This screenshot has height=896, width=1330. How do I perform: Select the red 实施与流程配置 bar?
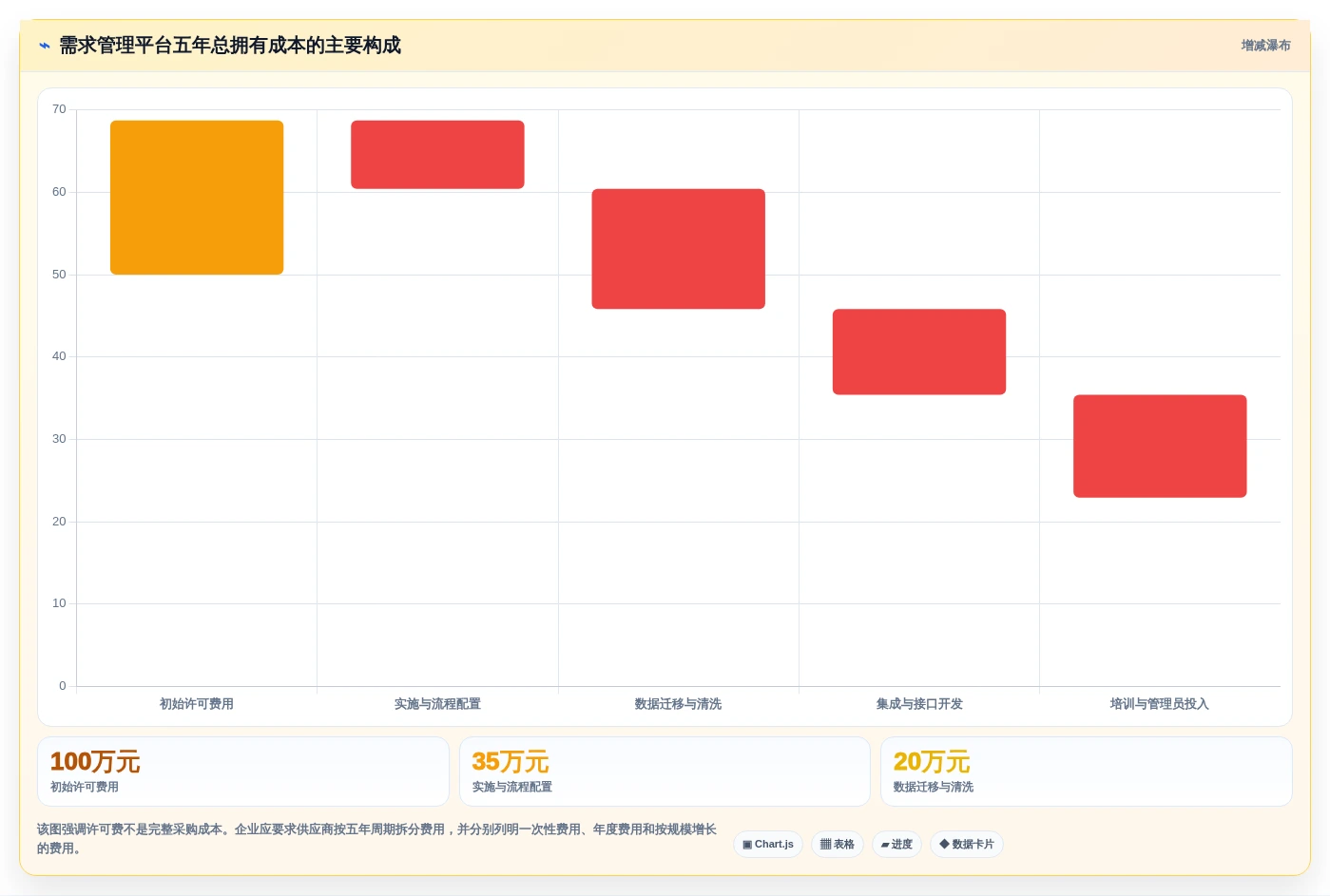point(437,155)
